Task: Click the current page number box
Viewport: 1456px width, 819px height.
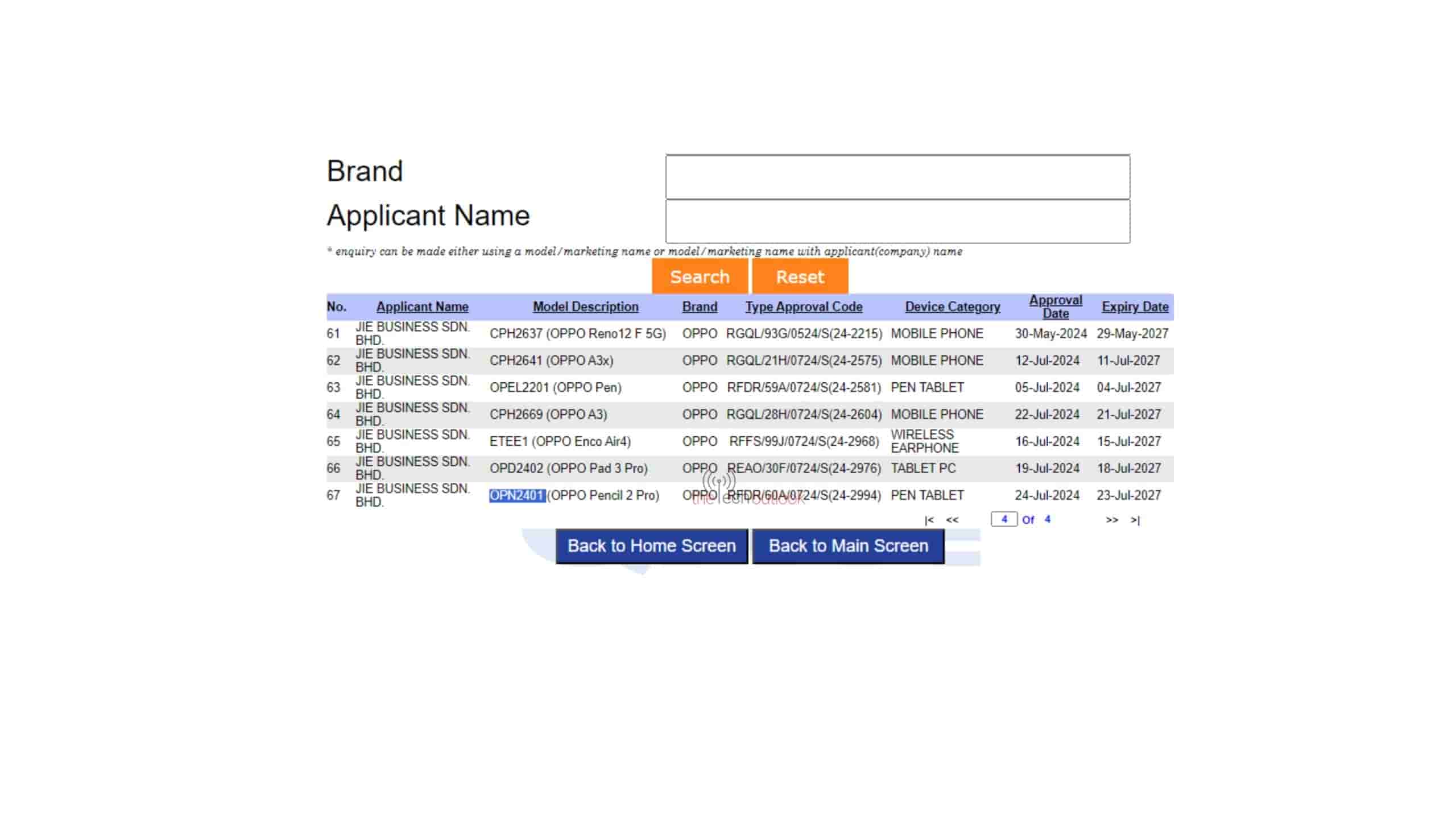Action: click(1004, 519)
